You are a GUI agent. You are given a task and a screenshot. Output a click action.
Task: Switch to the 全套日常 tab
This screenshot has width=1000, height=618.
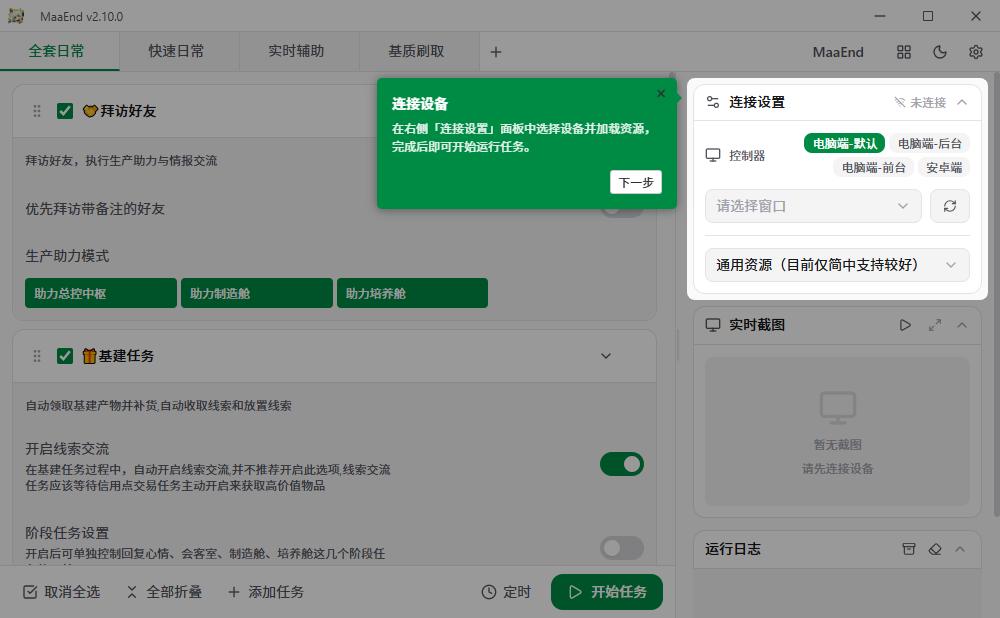(x=57, y=52)
